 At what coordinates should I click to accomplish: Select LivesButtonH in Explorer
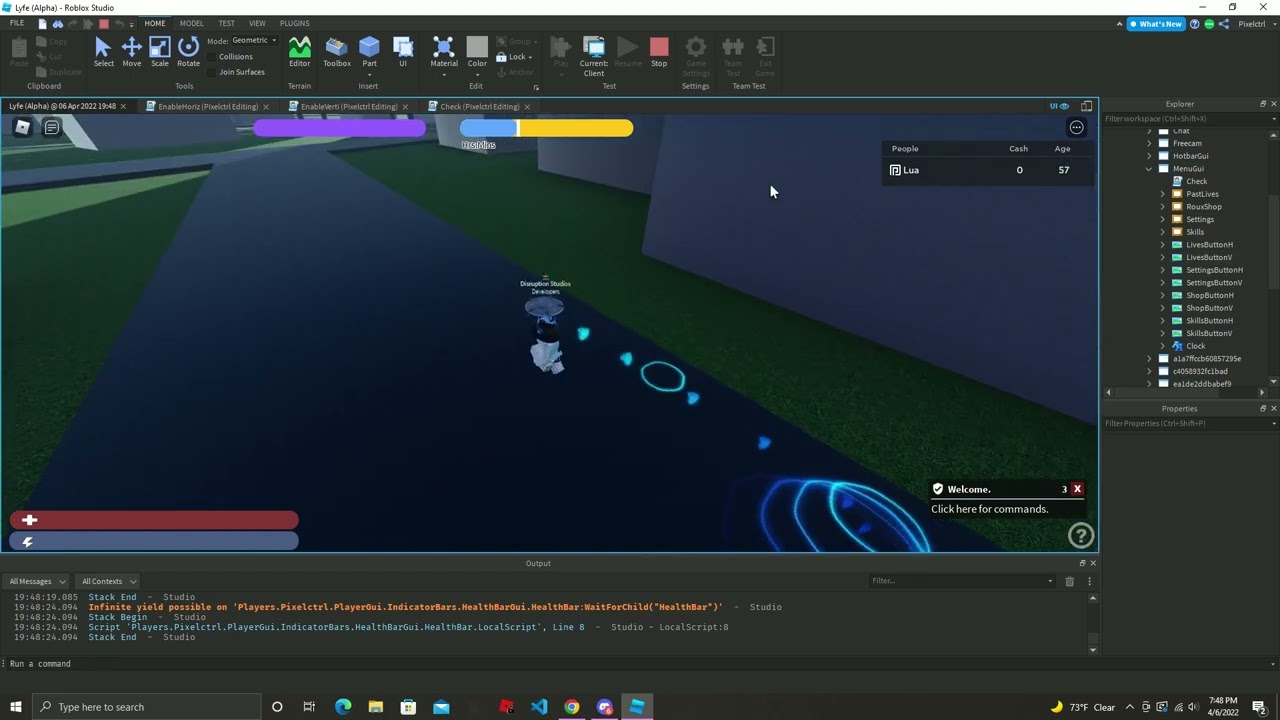point(1209,245)
